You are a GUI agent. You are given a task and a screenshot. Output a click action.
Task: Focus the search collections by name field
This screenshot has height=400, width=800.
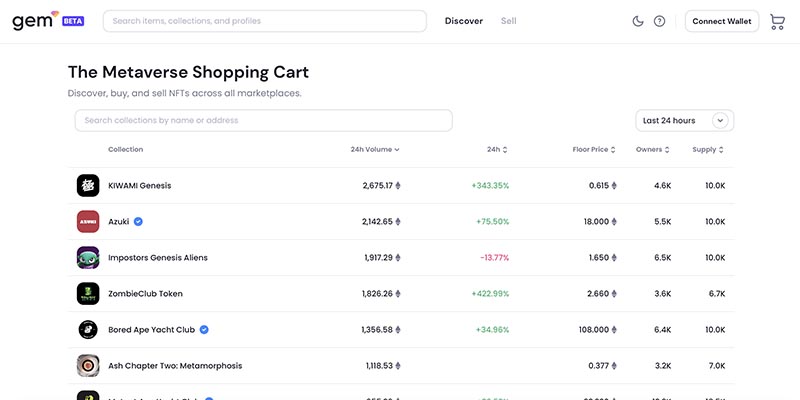click(263, 120)
